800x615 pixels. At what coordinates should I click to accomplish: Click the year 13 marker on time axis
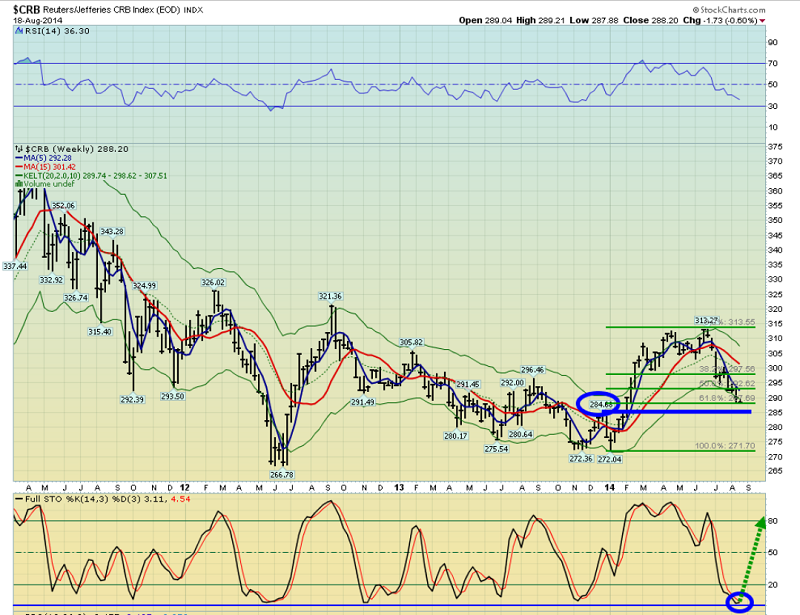(399, 488)
